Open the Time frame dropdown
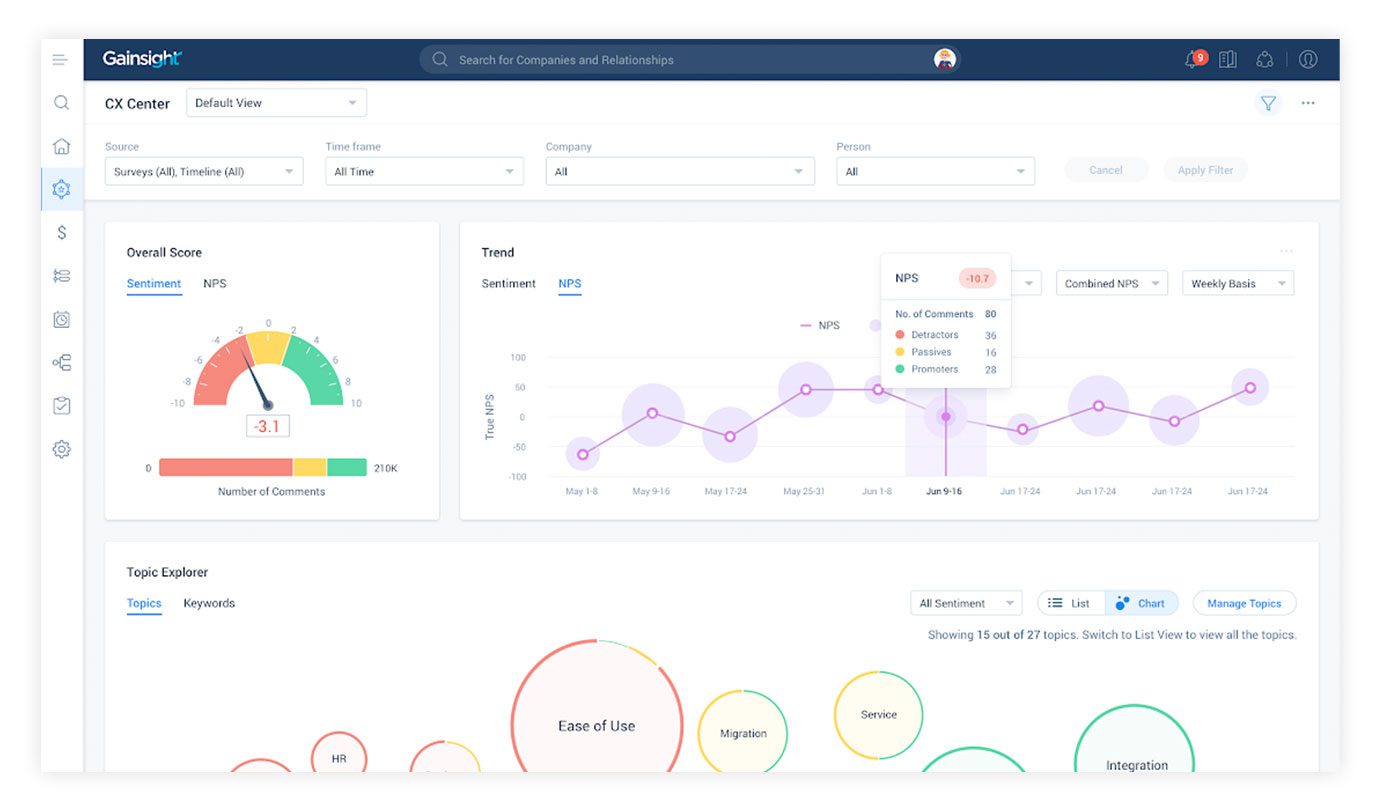 424,172
